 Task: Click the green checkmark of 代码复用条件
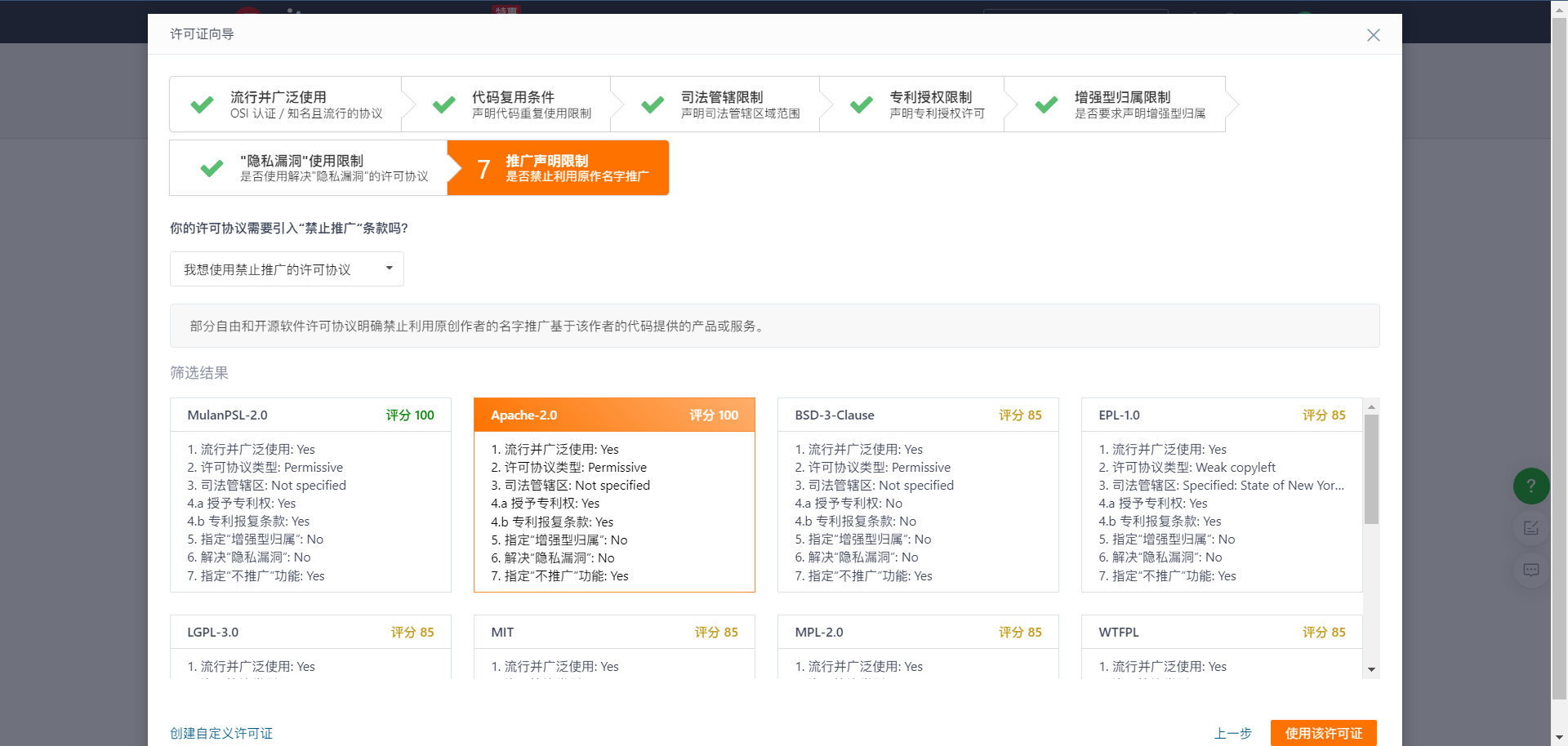click(x=443, y=104)
